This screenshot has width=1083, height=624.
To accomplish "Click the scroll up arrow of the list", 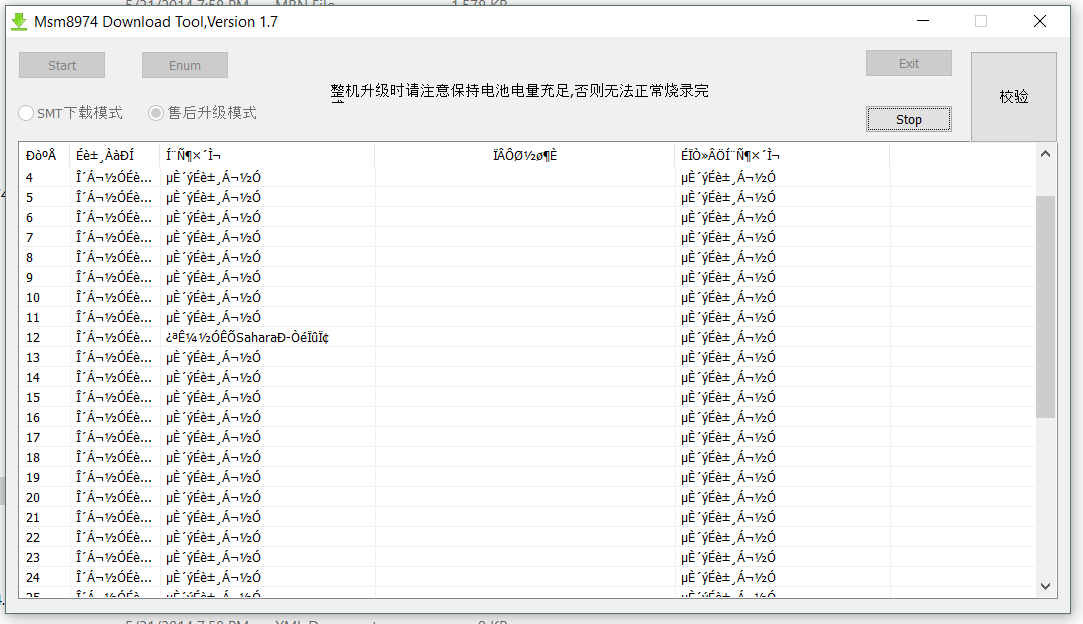I will point(1045,154).
